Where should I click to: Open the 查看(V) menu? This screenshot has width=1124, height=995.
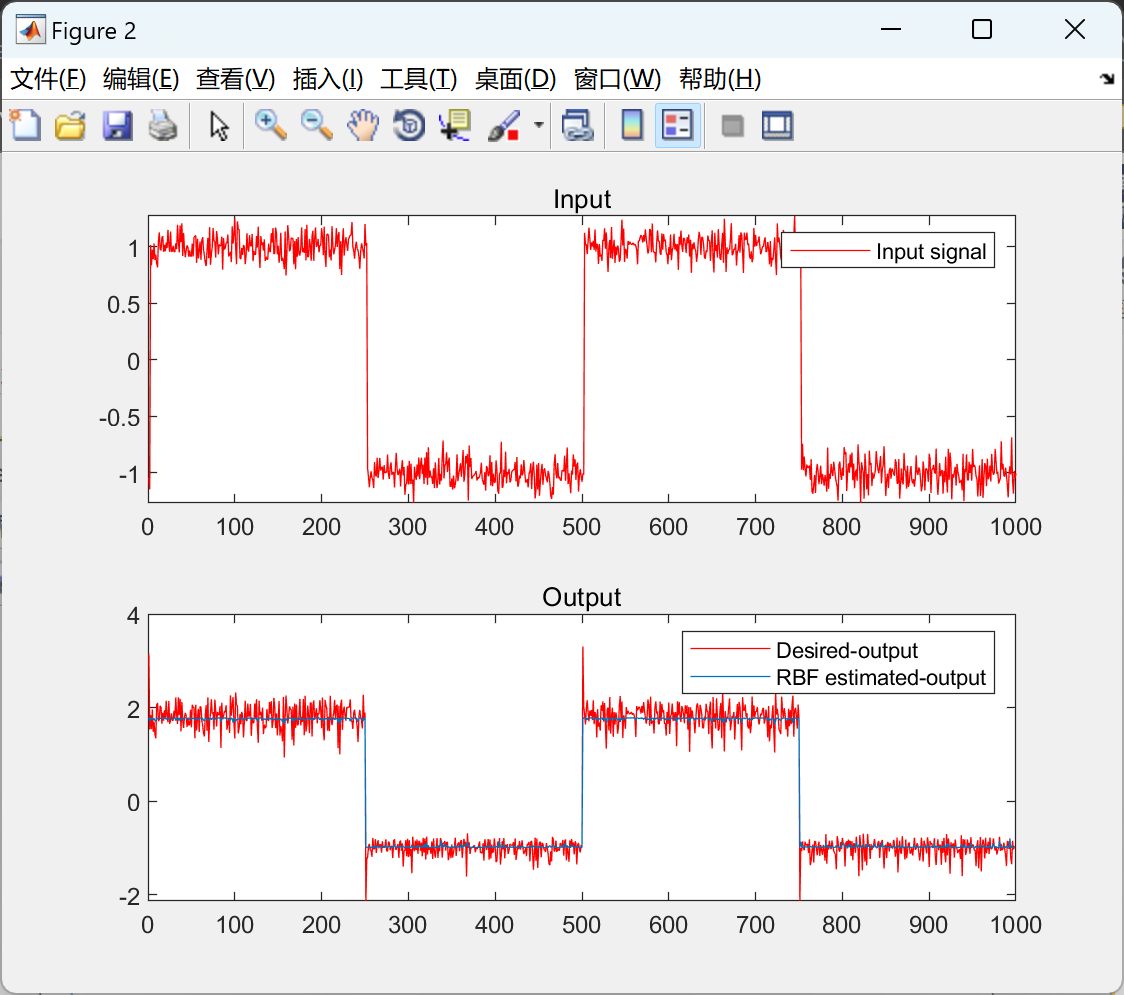pyautogui.click(x=235, y=79)
